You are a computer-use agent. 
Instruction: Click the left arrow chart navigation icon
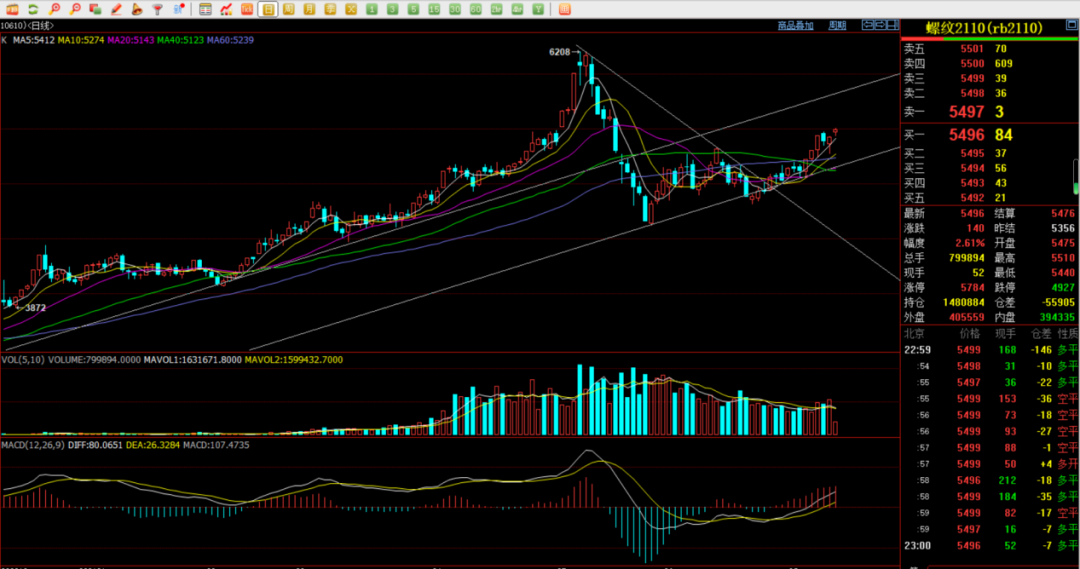868,25
